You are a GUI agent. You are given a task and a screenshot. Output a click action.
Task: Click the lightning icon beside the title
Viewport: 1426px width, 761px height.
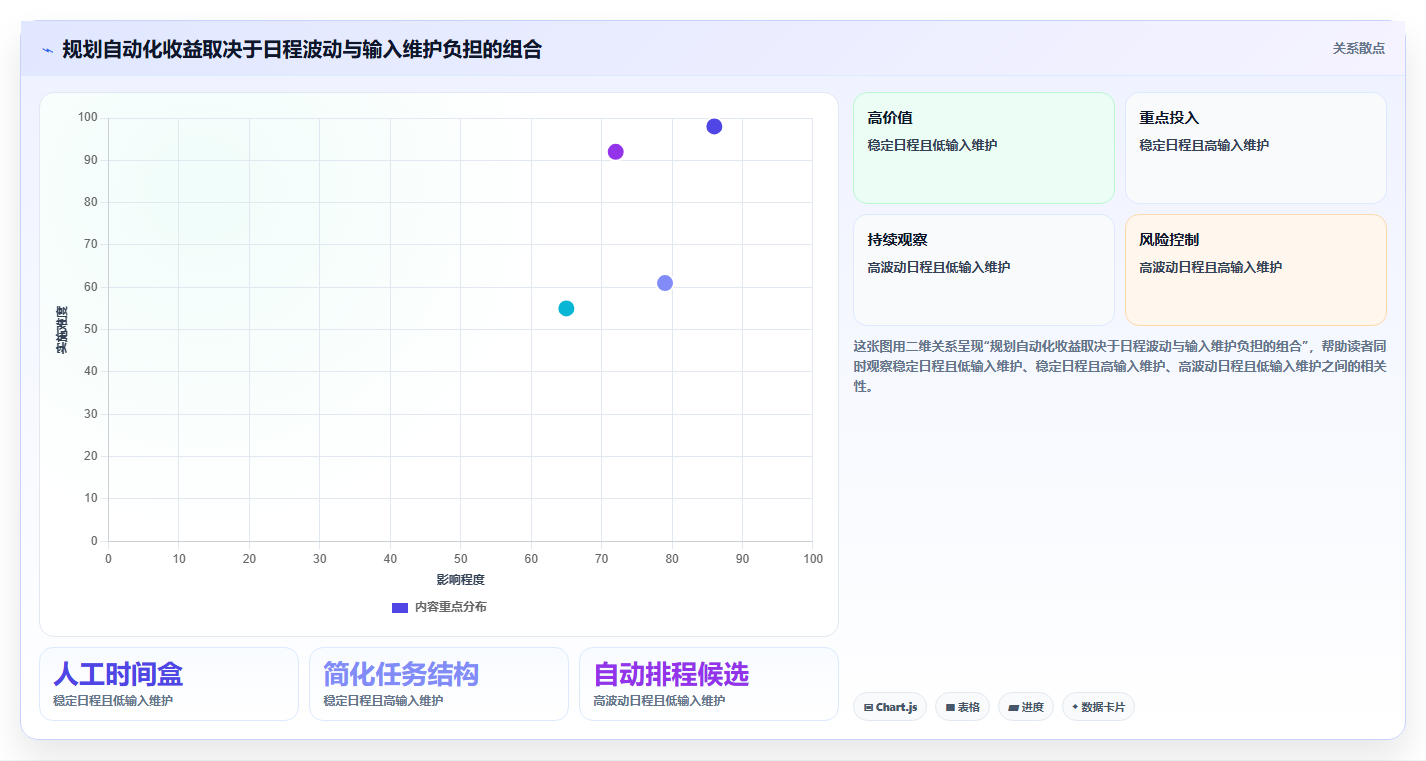pos(47,50)
